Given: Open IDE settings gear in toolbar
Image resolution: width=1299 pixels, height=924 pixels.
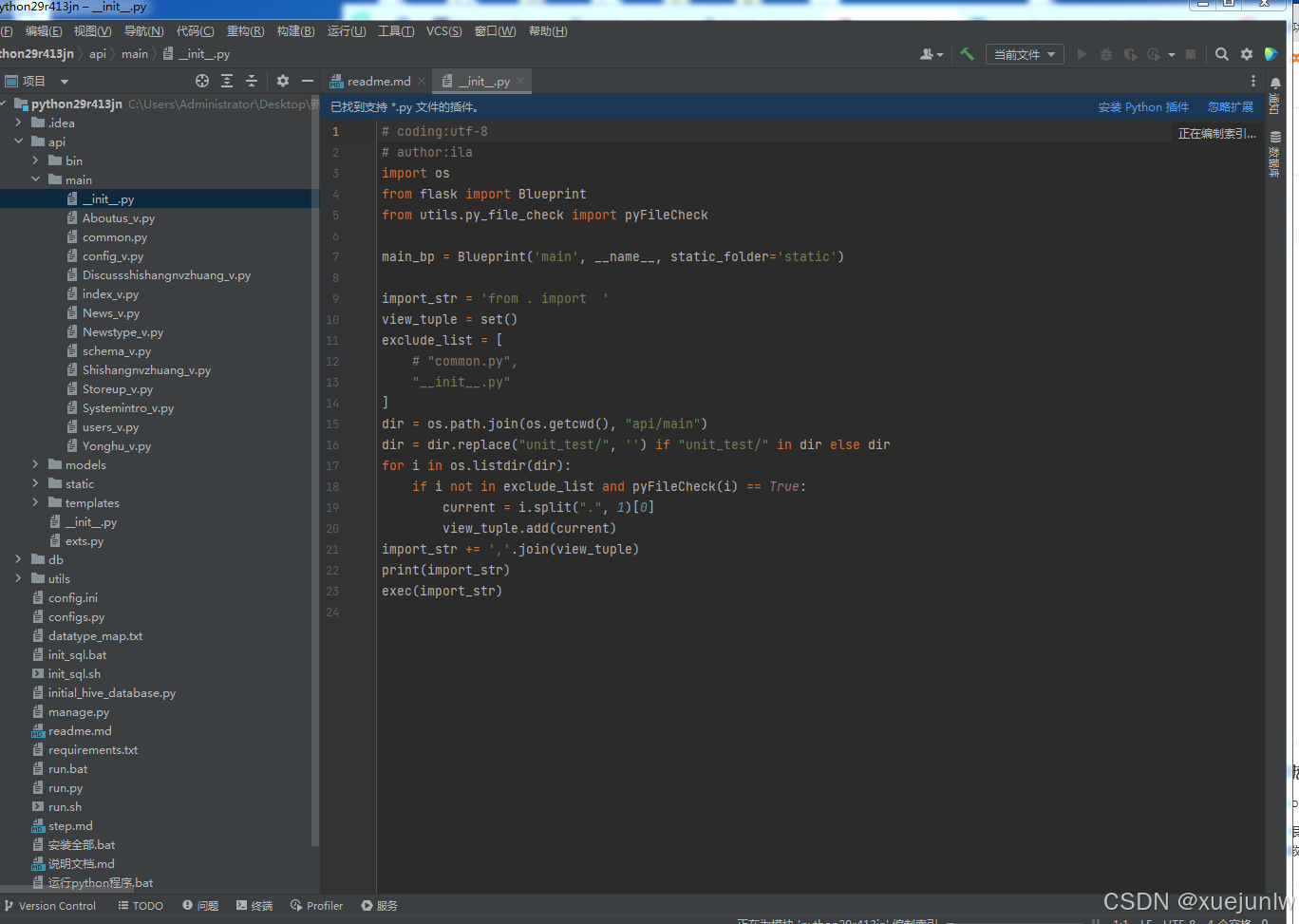Looking at the screenshot, I should (x=1247, y=54).
